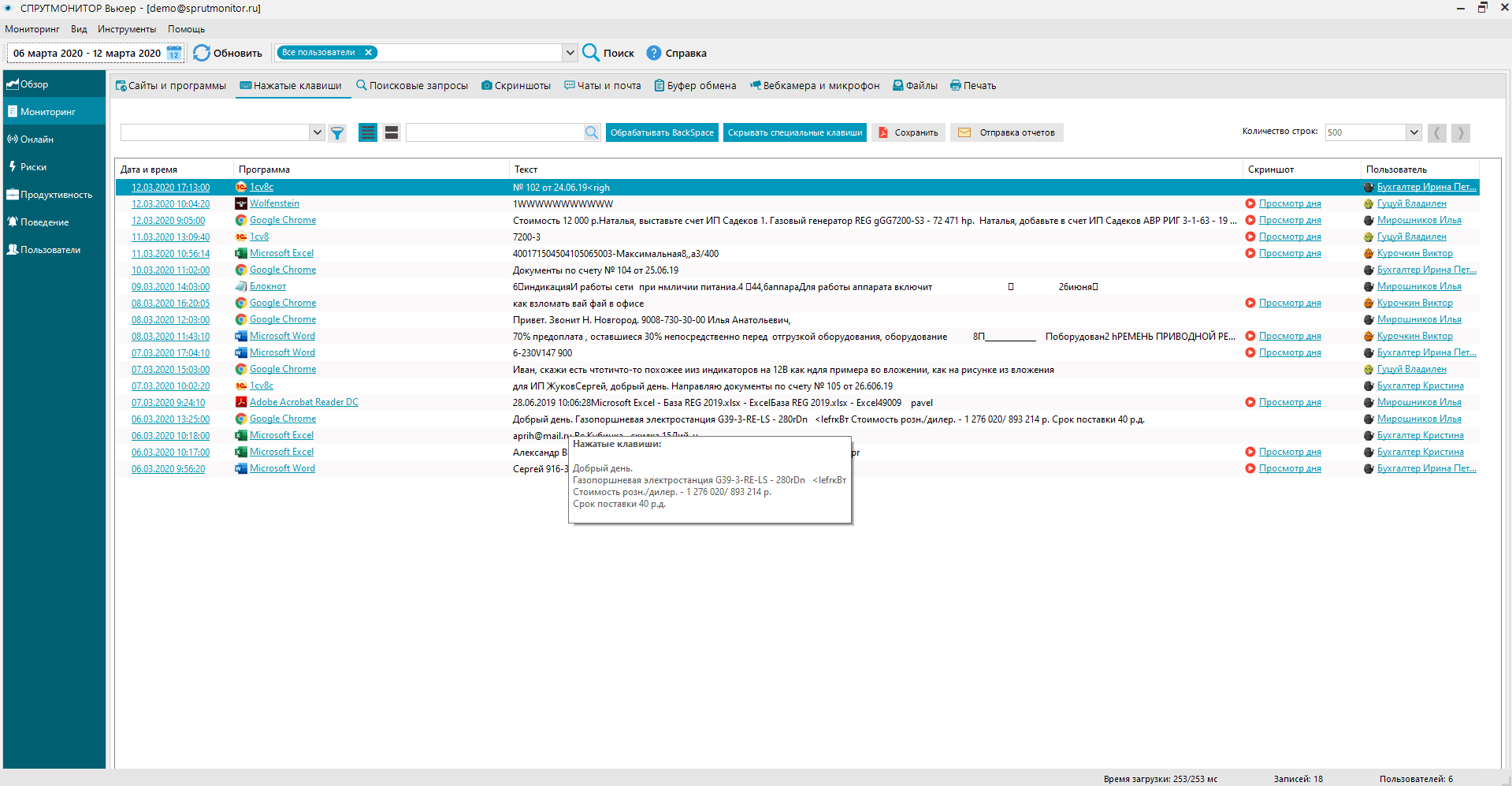Select the highlighted 1cv8c row text

coord(561,188)
